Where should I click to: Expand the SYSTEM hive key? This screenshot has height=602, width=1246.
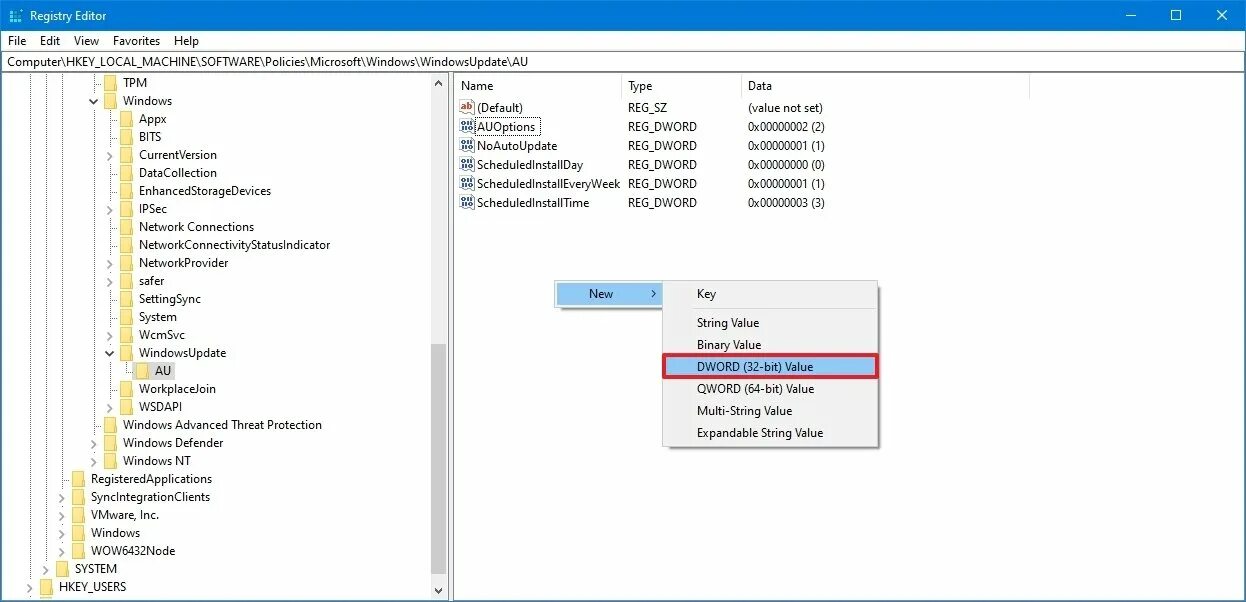tap(45, 569)
